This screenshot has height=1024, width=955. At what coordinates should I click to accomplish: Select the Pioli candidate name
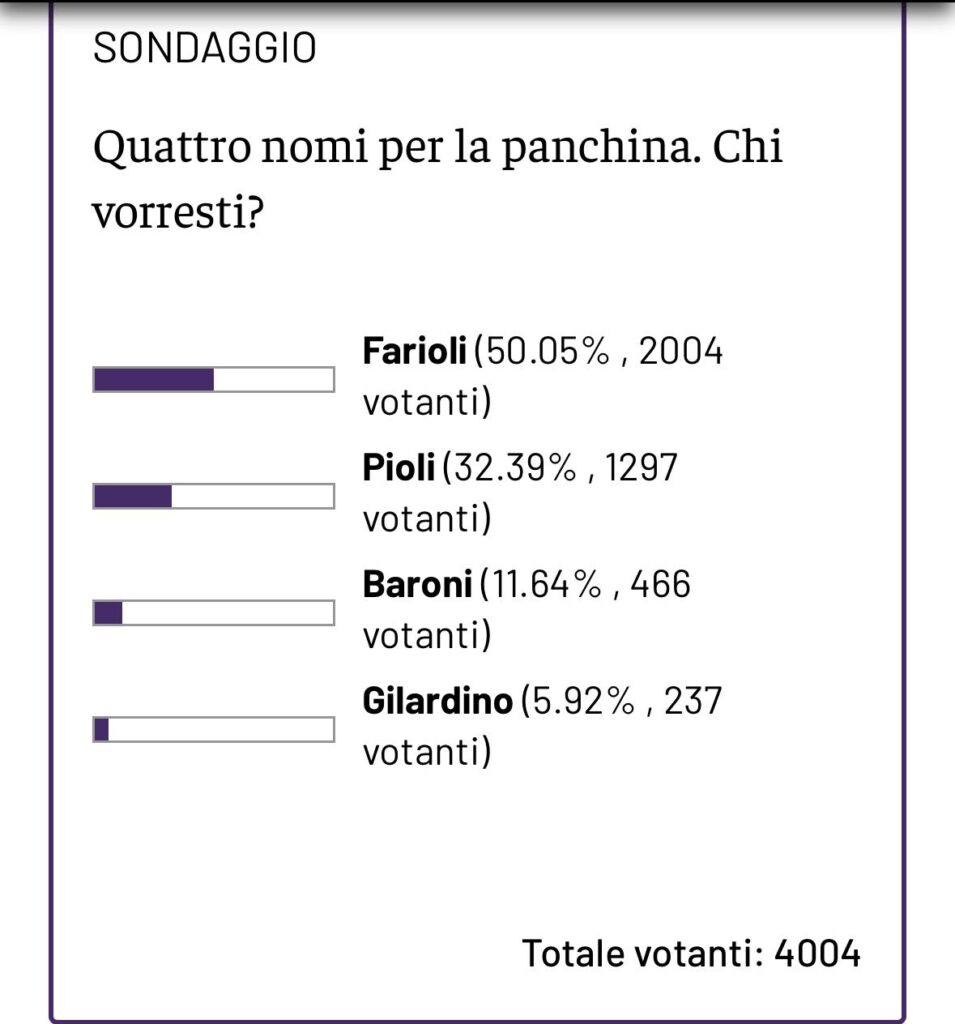398,468
